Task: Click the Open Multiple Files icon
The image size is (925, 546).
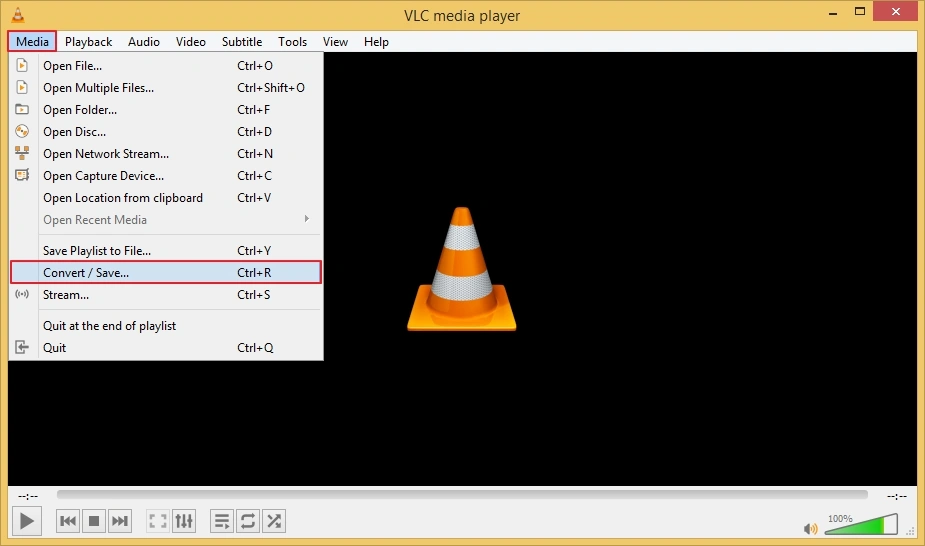Action: 22,87
